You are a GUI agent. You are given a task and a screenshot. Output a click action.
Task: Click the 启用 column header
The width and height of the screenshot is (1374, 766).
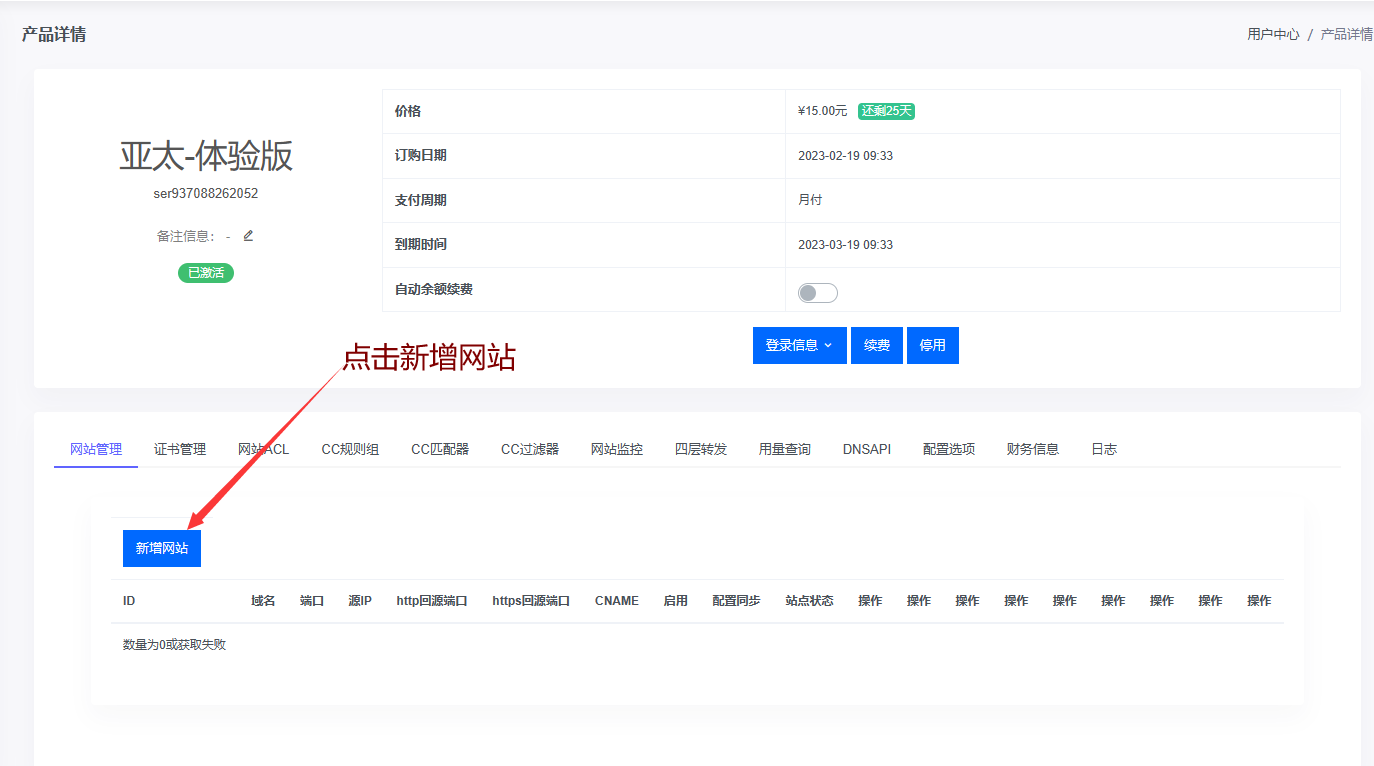pos(675,601)
